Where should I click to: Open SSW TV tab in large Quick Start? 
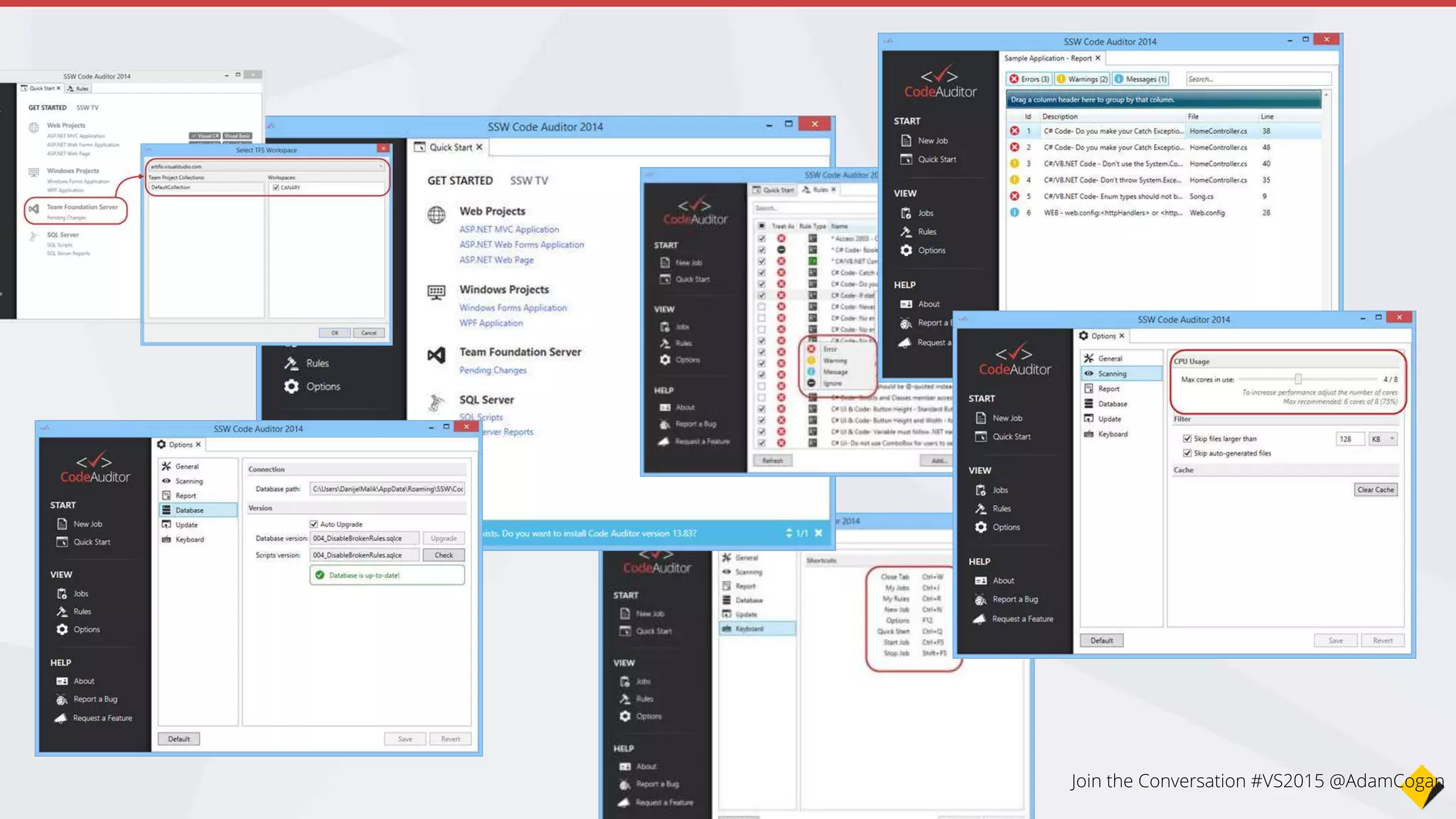click(529, 181)
